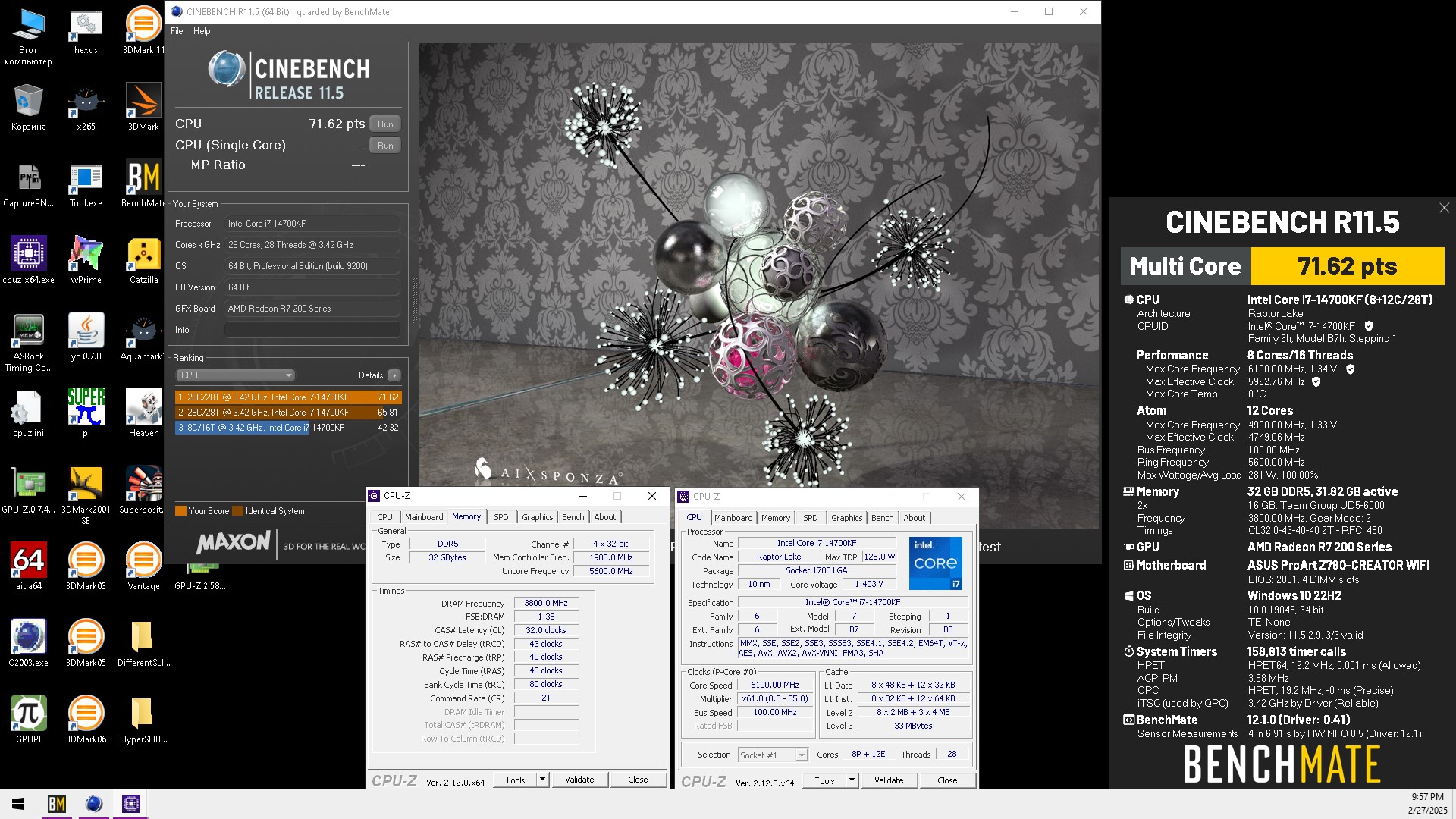The width and height of the screenshot is (1456, 819).
Task: Click Validate in right CPU-Z window
Action: click(x=889, y=780)
